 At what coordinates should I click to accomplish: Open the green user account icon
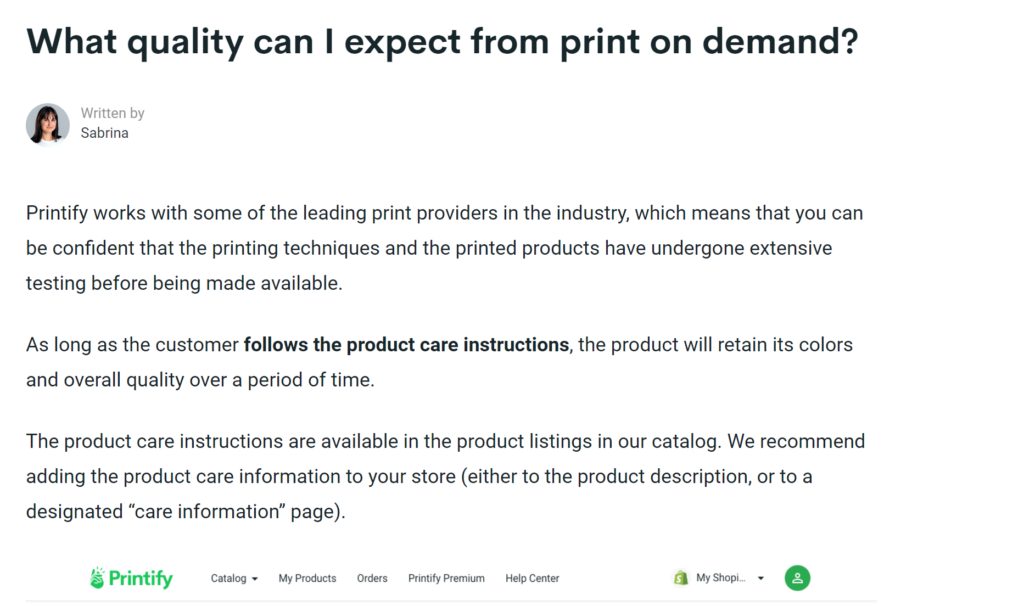coord(797,578)
